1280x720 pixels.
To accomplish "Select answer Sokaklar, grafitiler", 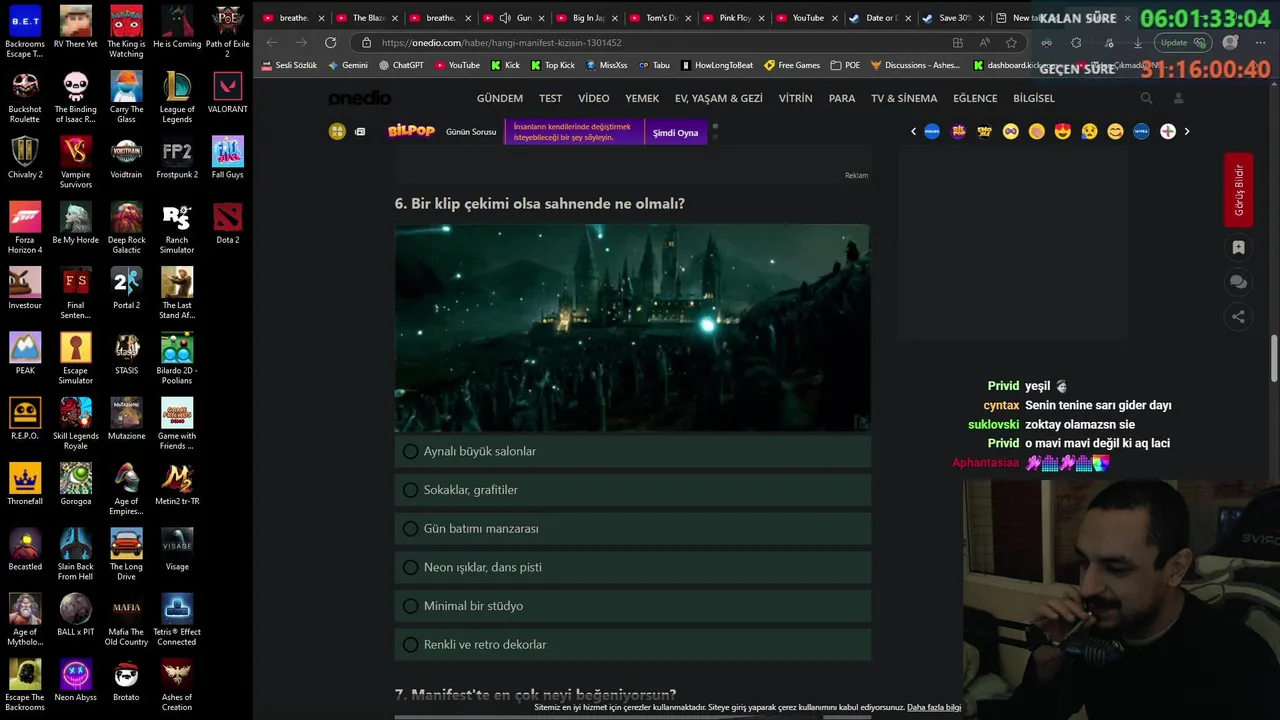I will click(x=632, y=490).
